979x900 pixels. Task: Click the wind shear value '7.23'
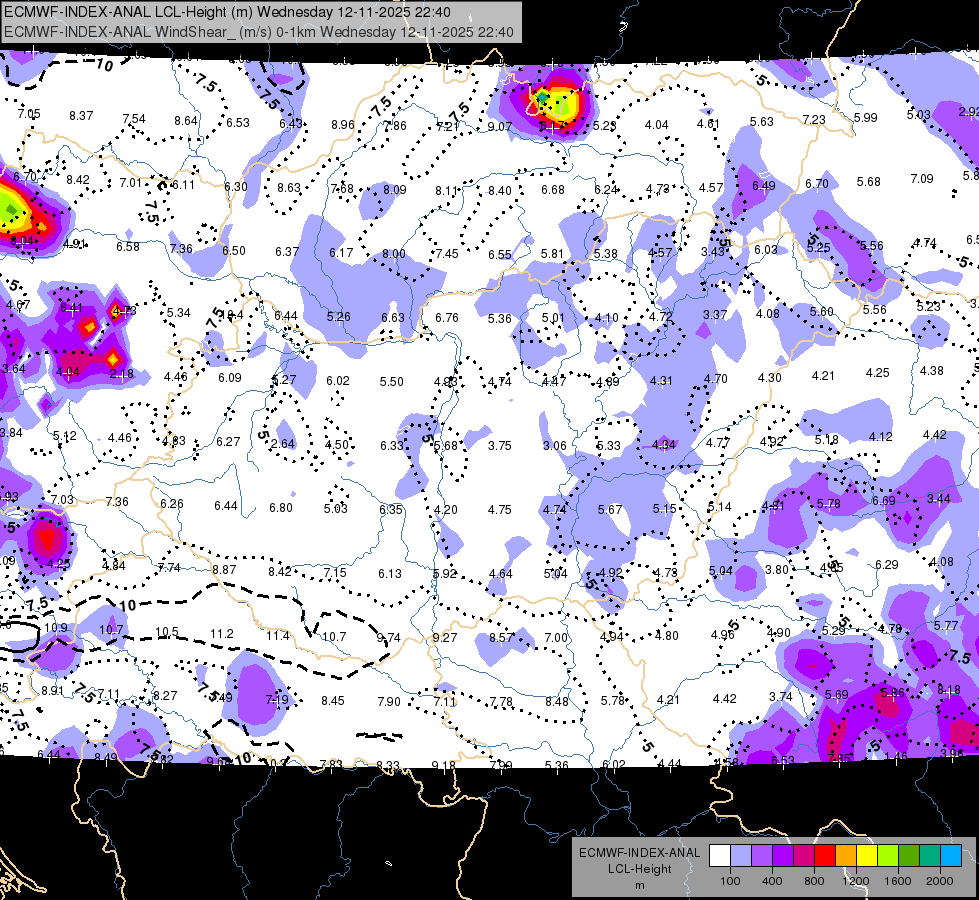814,119
